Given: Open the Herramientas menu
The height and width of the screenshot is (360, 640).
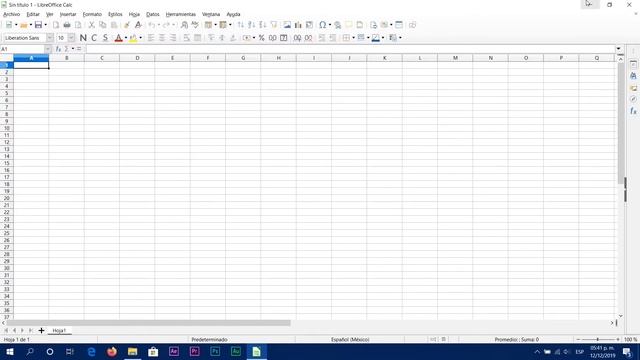Looking at the screenshot, I should pyautogui.click(x=181, y=14).
